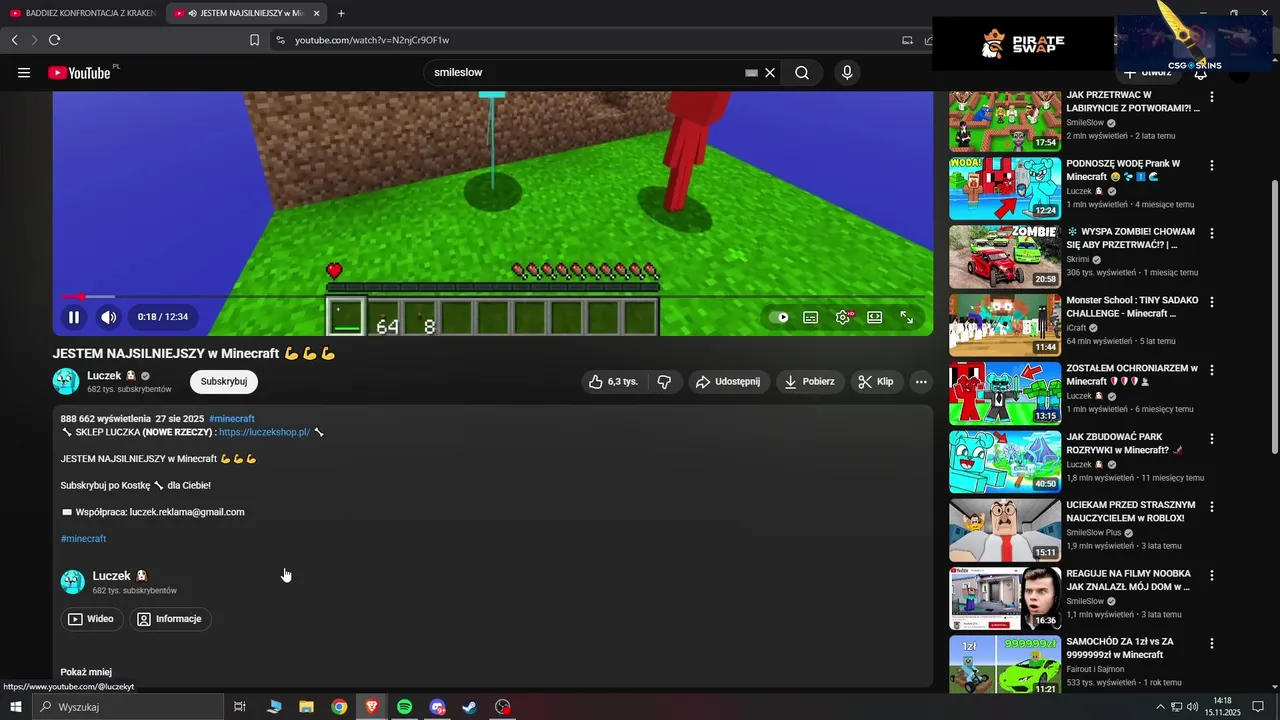The image size is (1280, 720).
Task: Open Chrome from the taskbar
Action: coord(339,707)
